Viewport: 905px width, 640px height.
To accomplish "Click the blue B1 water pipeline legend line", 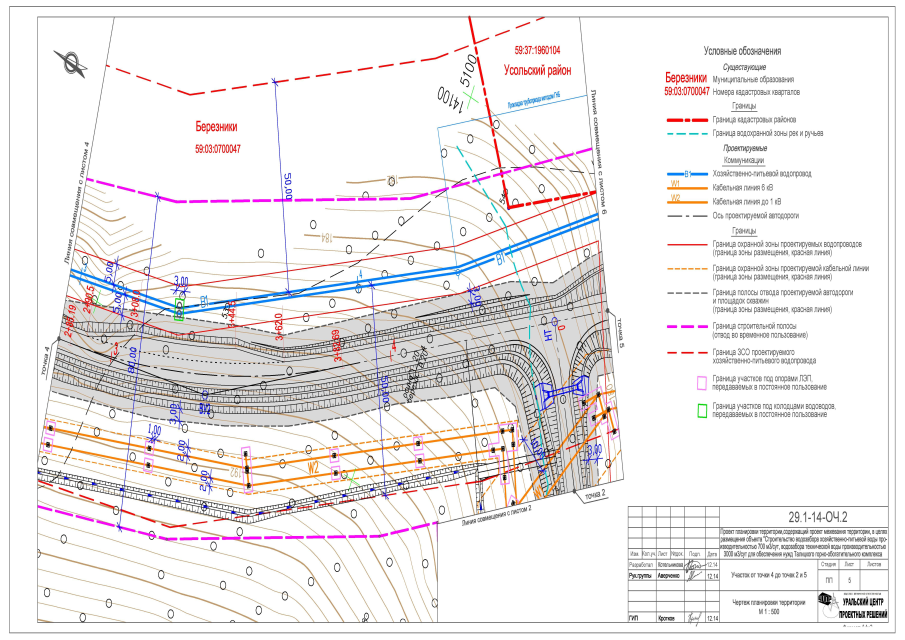I will pyautogui.click(x=687, y=172).
